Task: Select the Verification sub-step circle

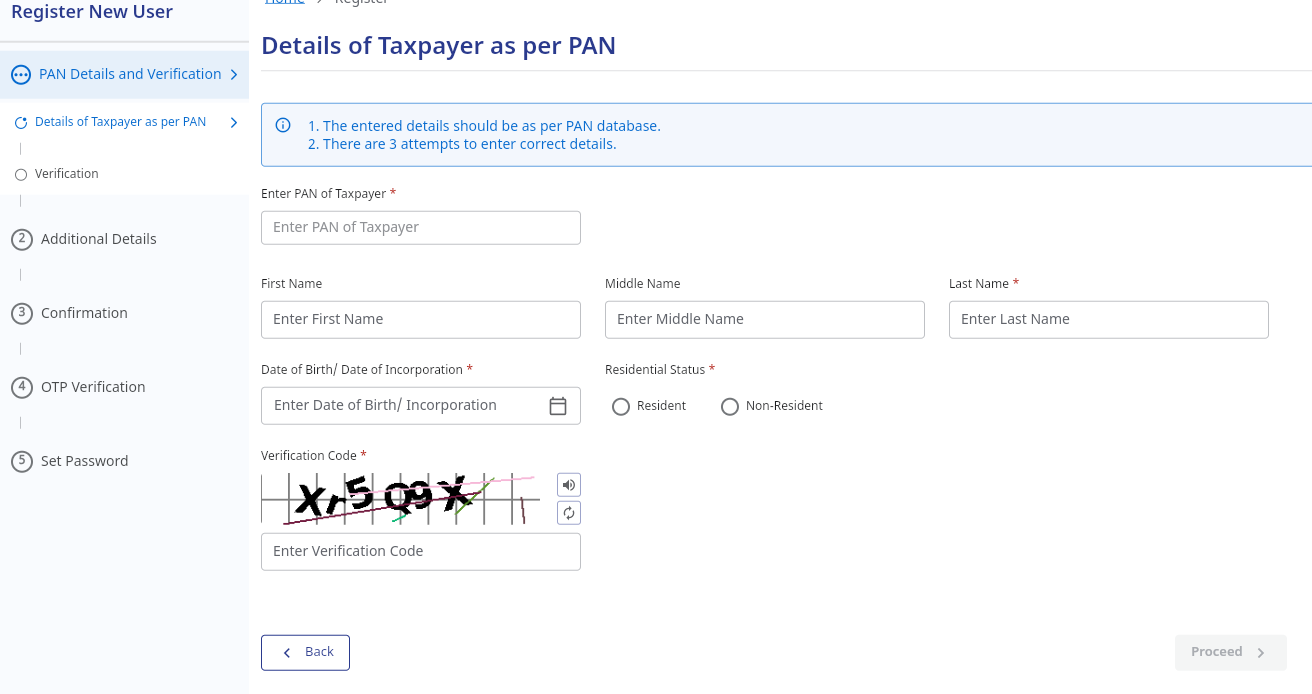Action: click(x=21, y=174)
